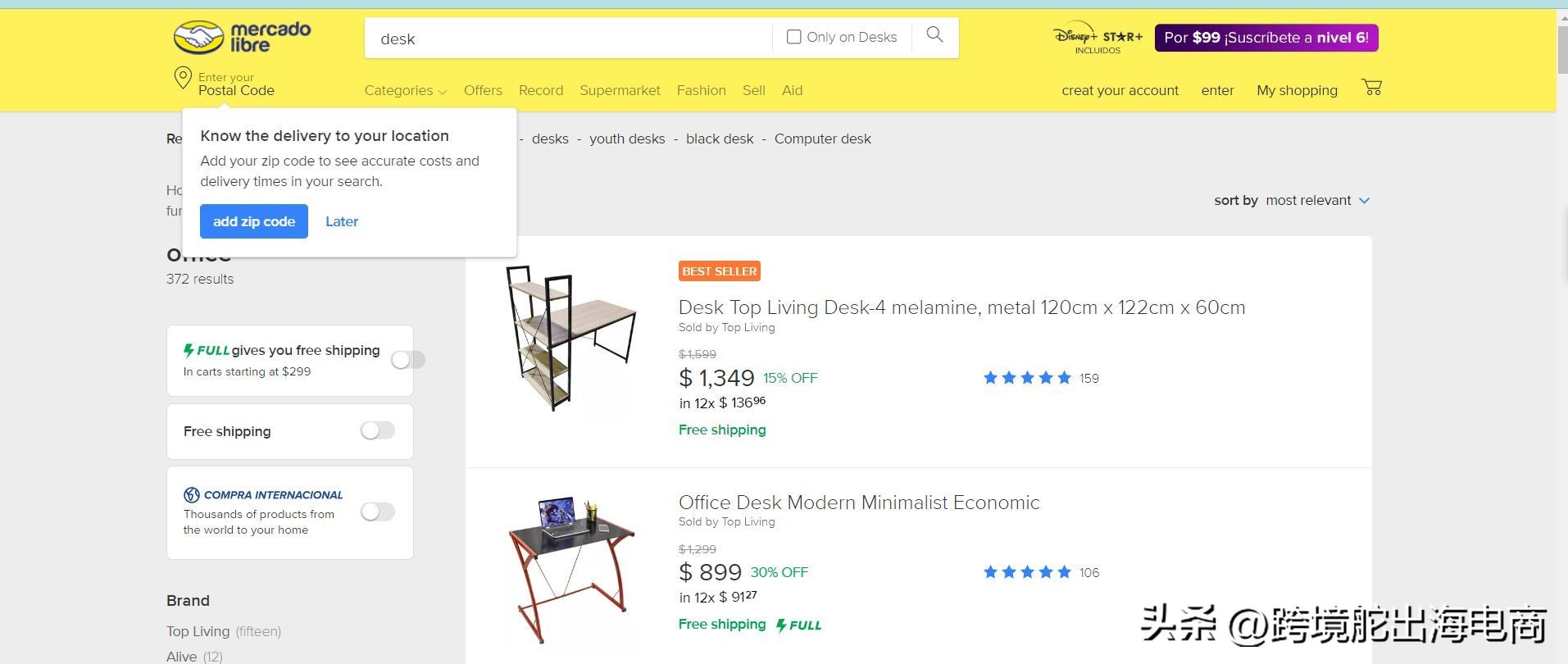This screenshot has height=664, width=1568.
Task: Click the green FULL lightning badge in filters
Action: [207, 351]
